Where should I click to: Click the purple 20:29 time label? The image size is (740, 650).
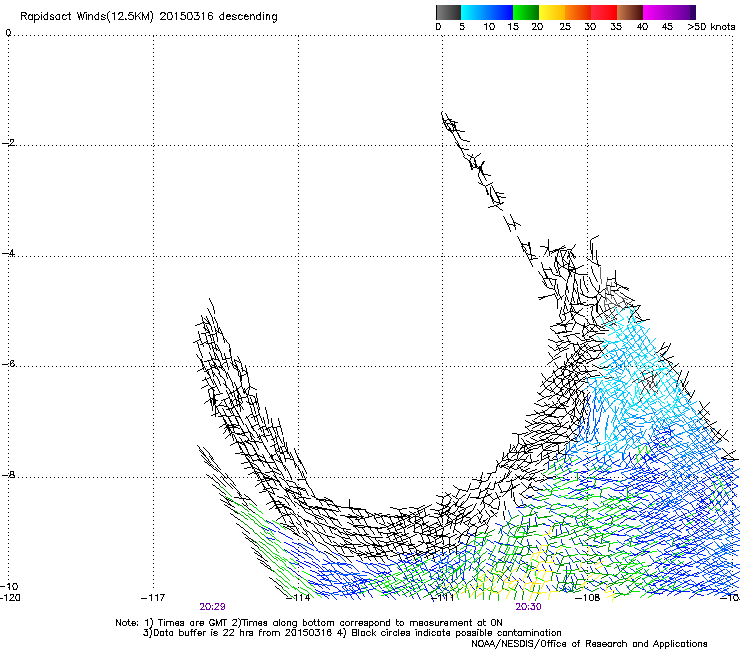(x=212, y=607)
